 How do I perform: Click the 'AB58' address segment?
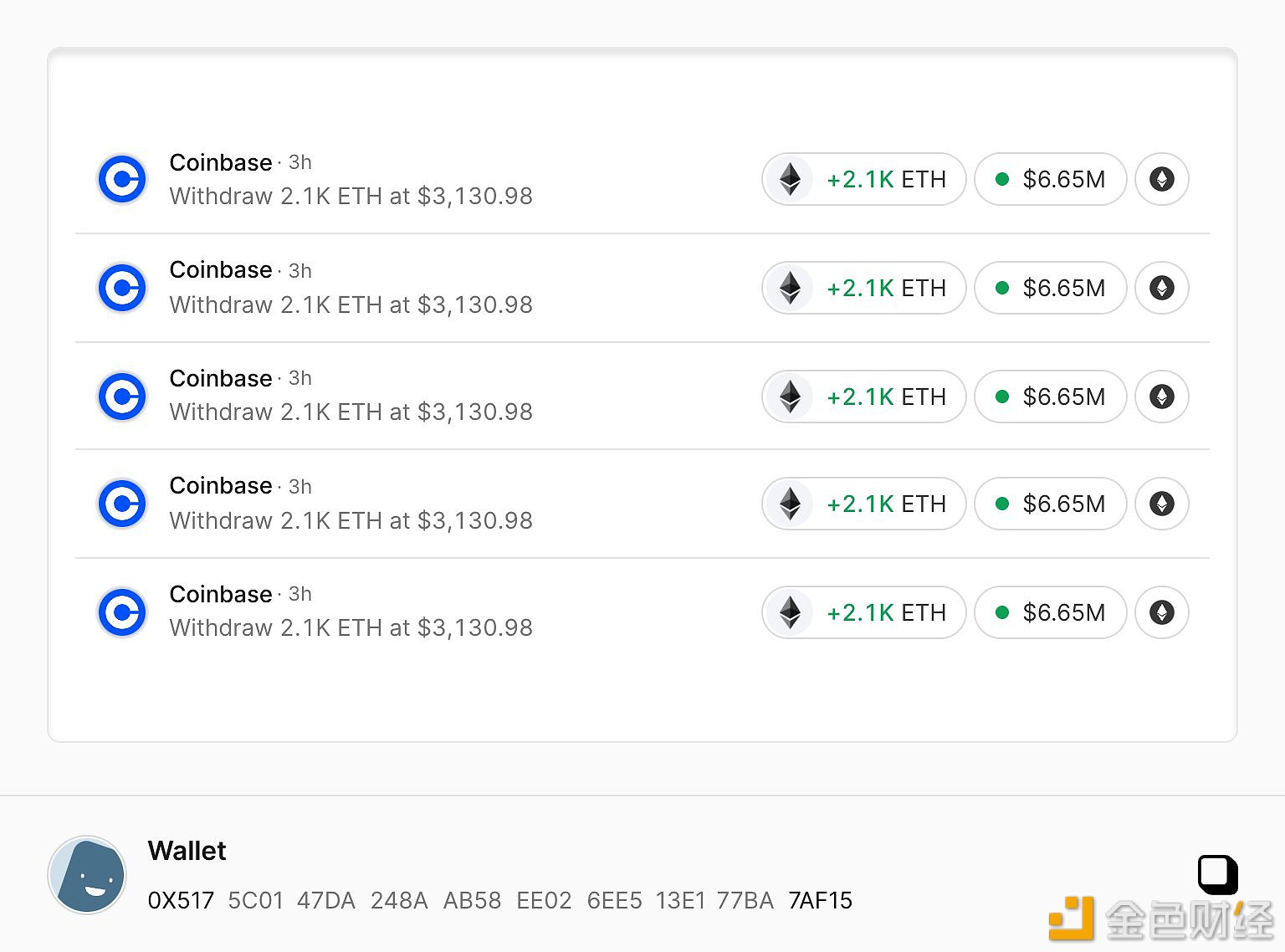pyautogui.click(x=473, y=900)
